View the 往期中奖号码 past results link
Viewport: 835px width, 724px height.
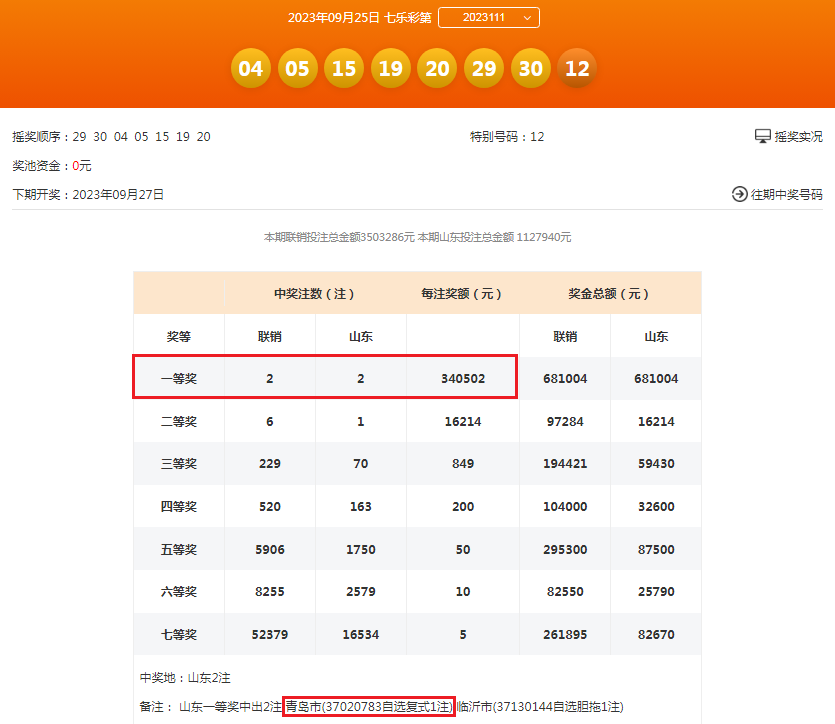coord(786,195)
